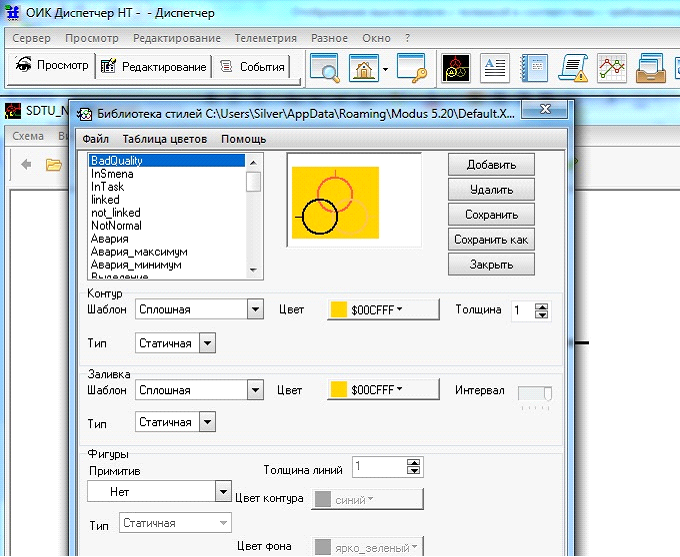The height and width of the screenshot is (557, 680).
Task: Click the window with key icon
Action: tap(412, 68)
